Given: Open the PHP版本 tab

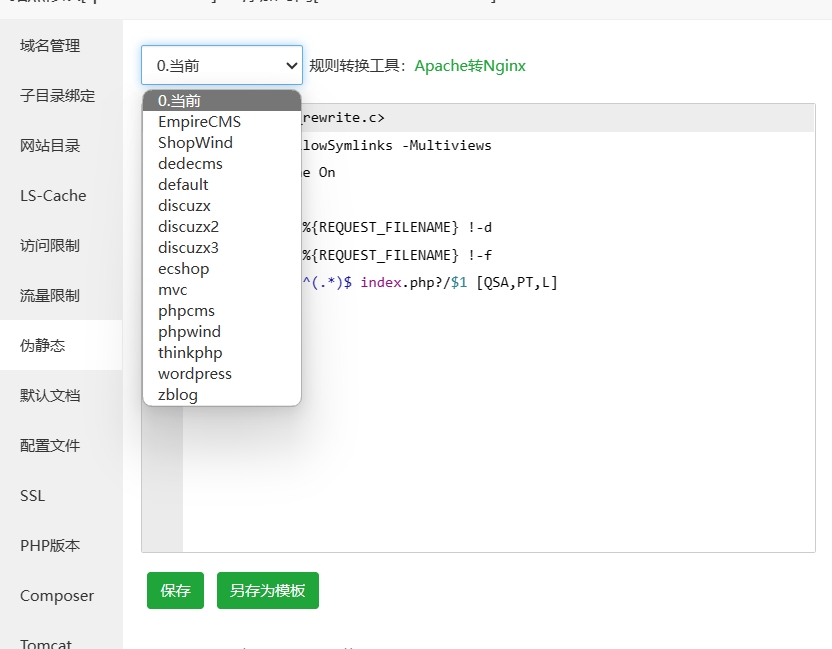Looking at the screenshot, I should (x=61, y=546).
